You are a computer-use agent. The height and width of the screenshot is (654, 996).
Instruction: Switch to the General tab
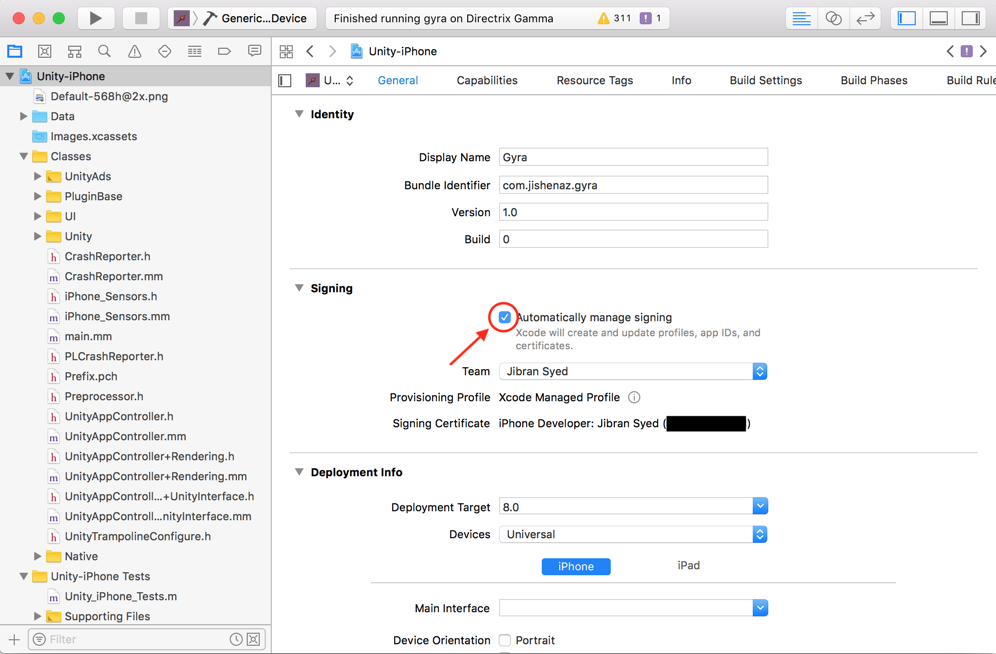coord(398,81)
